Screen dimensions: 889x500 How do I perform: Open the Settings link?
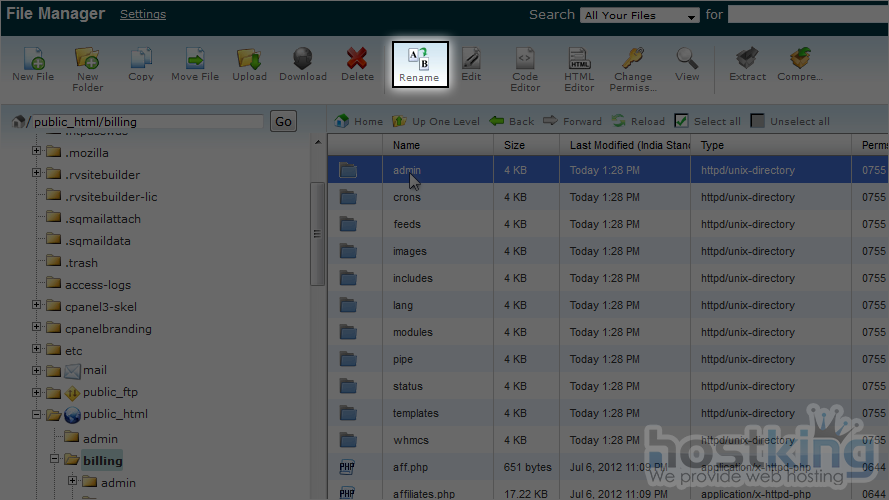(143, 14)
